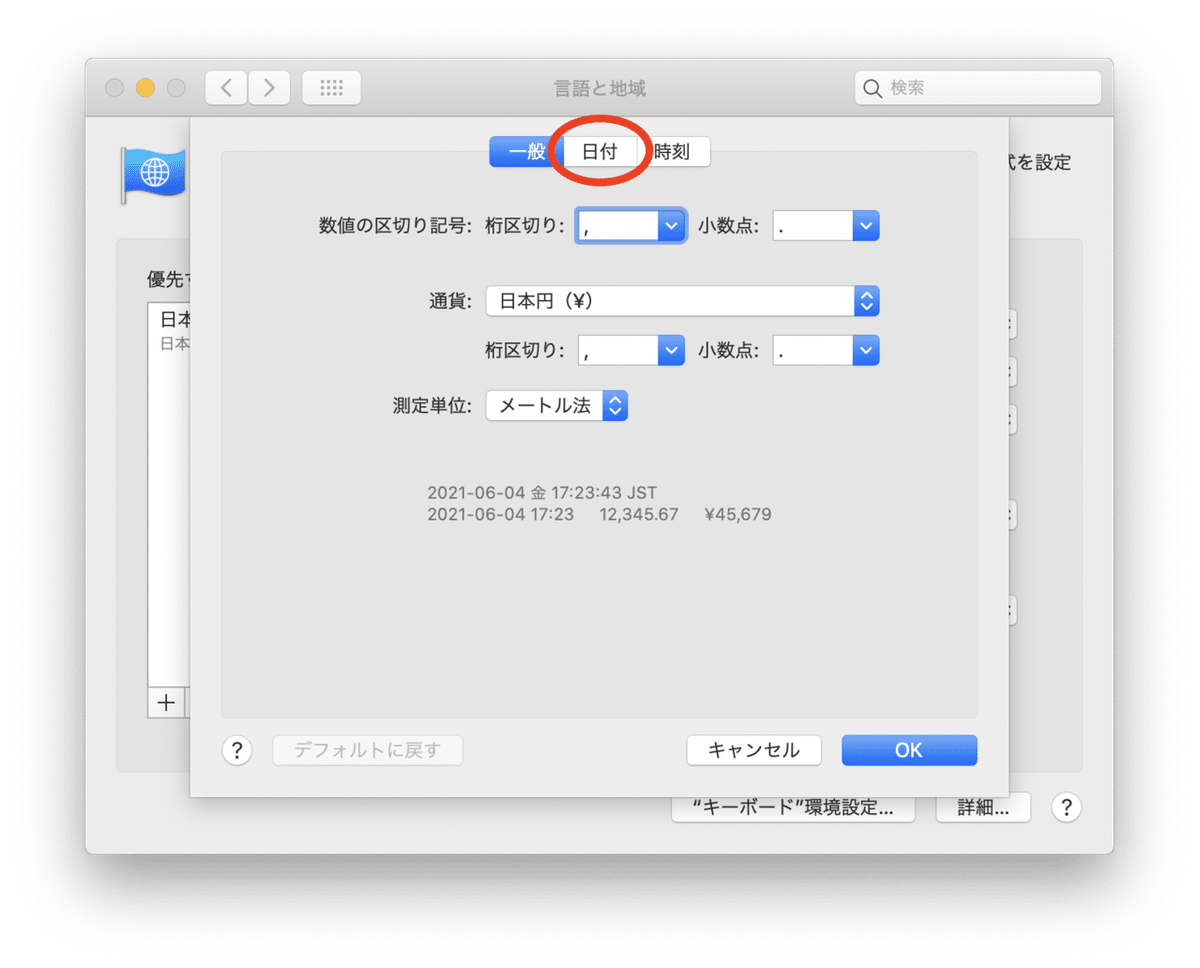Viewport: 1200px width, 968px height.
Task: Open the Show All preferences grid icon
Action: (x=331, y=88)
